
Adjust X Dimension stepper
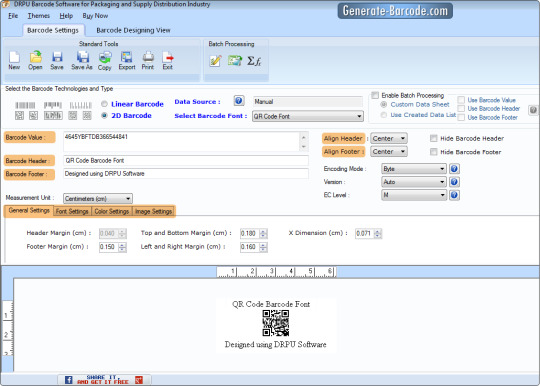378,233
